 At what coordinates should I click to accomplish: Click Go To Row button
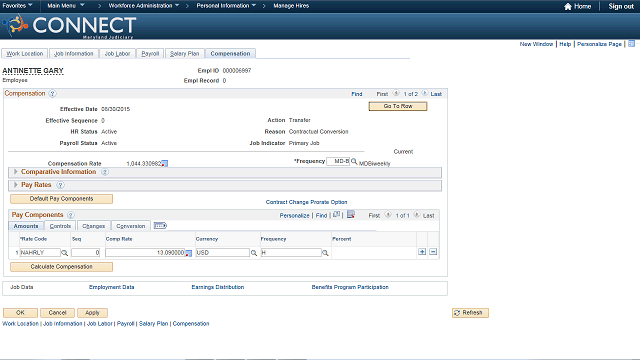tap(398, 106)
